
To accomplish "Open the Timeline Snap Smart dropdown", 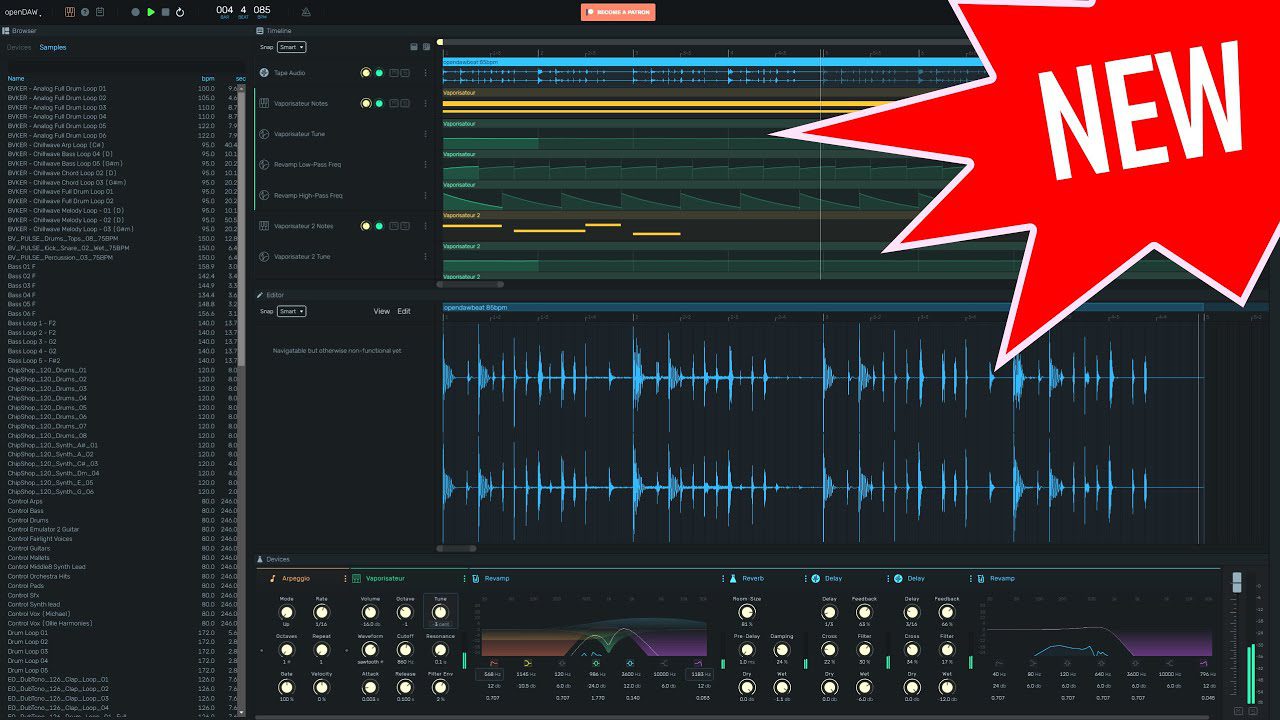I will pyautogui.click(x=292, y=47).
